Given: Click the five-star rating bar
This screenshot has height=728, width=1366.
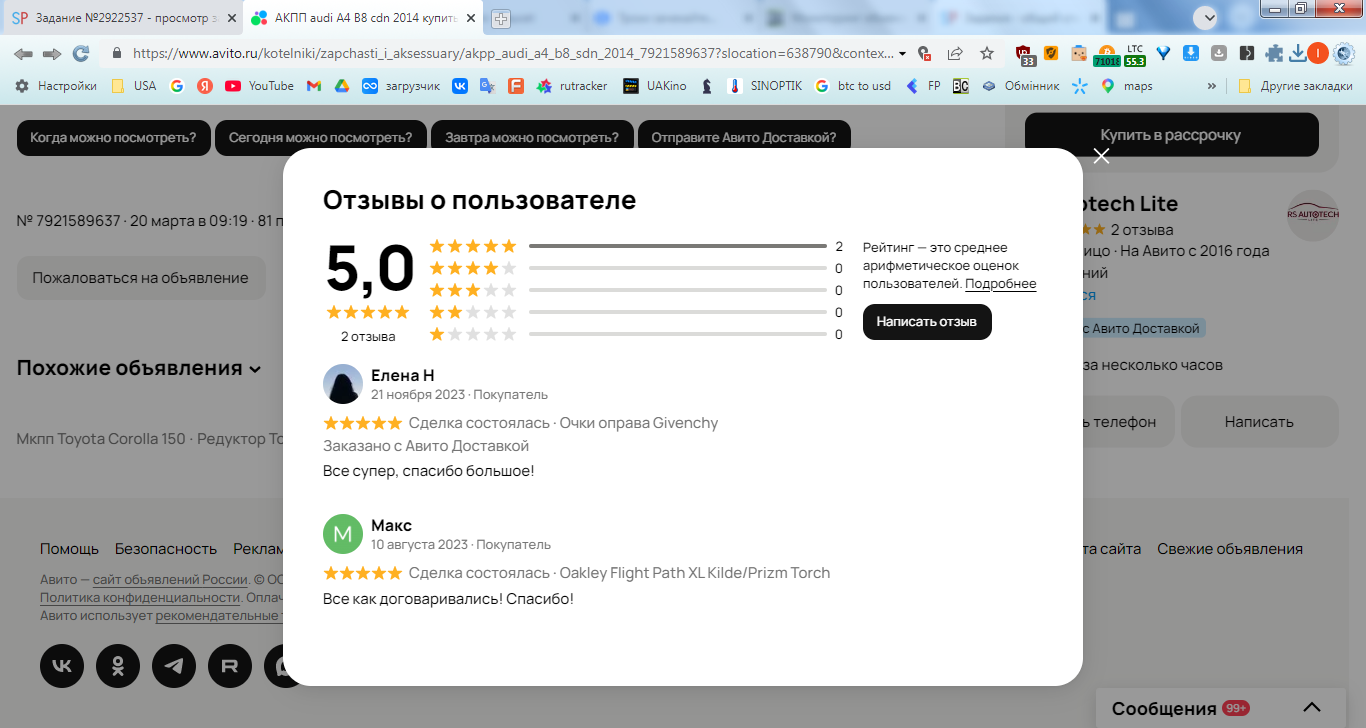Looking at the screenshot, I should tap(678, 246).
